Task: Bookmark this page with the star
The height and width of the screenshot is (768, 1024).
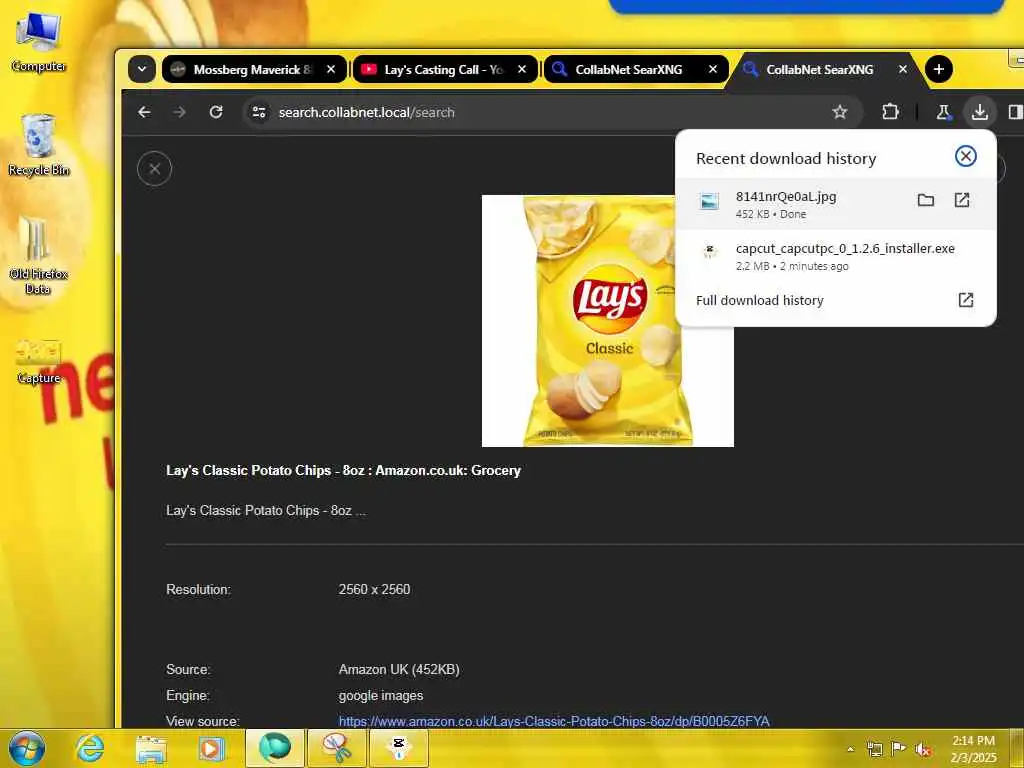Action: pyautogui.click(x=840, y=112)
